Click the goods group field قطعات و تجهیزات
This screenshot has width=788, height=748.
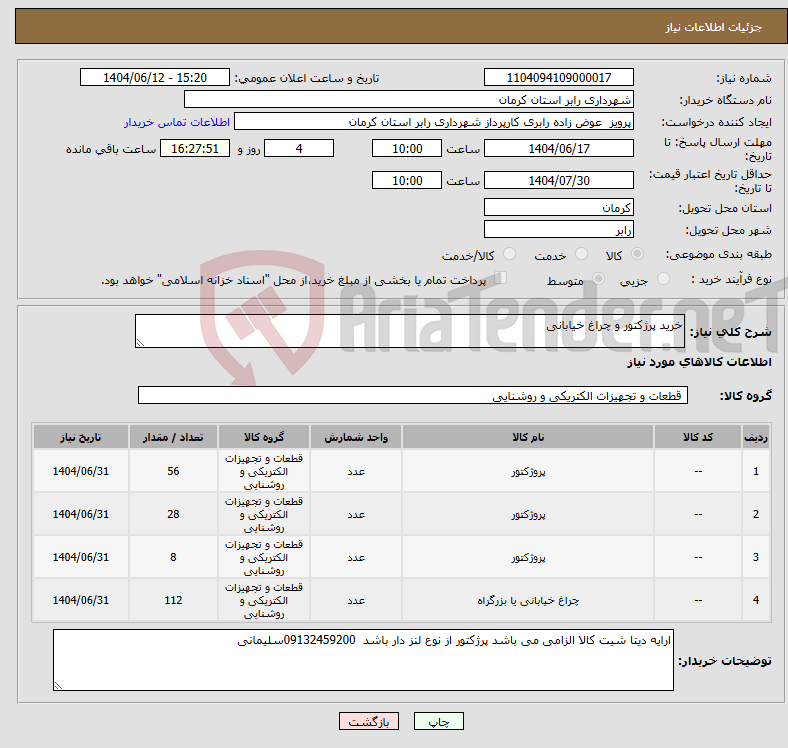coord(413,395)
